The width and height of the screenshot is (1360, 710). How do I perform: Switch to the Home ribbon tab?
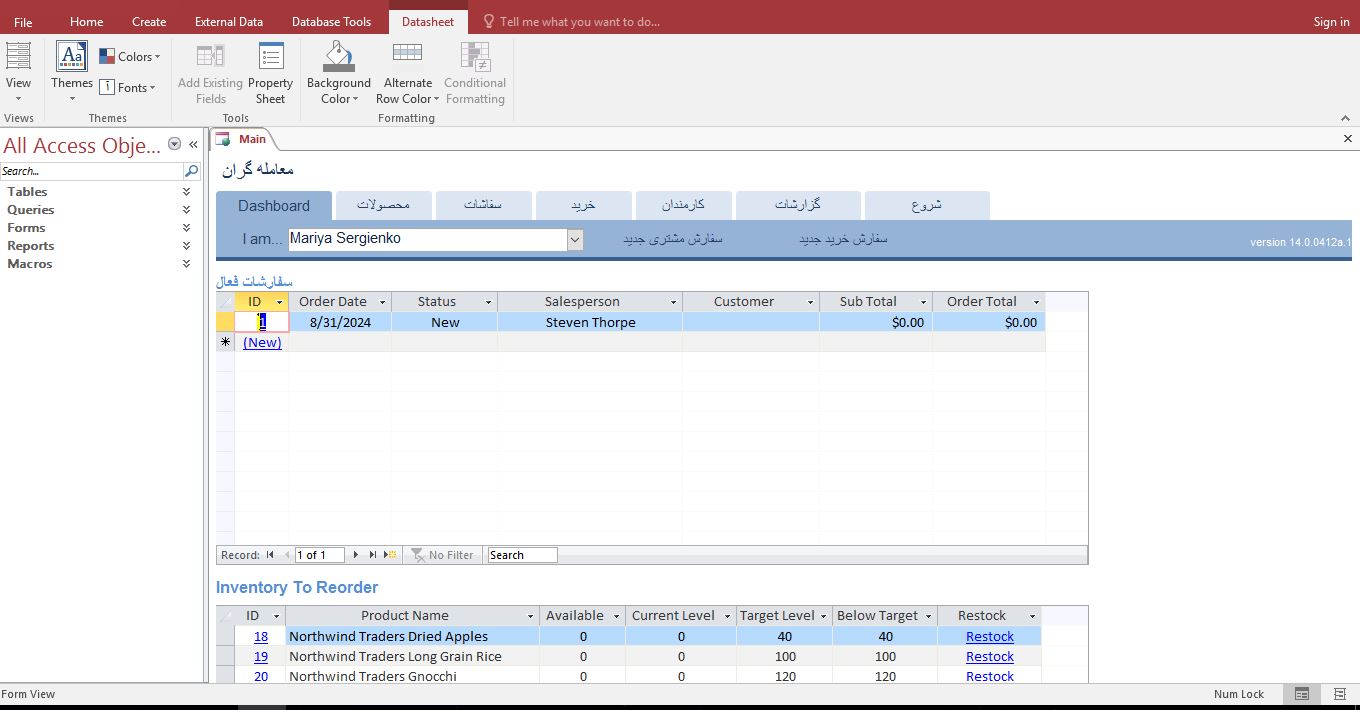click(86, 21)
